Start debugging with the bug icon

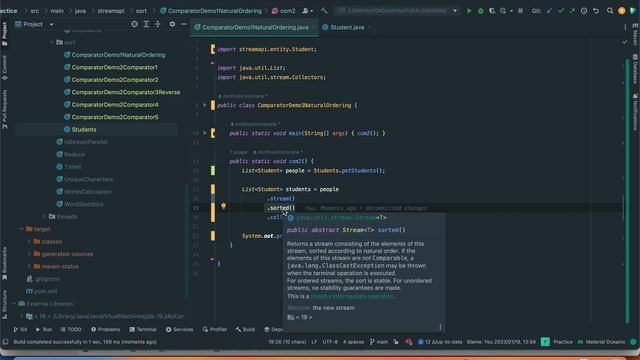click(x=480, y=11)
